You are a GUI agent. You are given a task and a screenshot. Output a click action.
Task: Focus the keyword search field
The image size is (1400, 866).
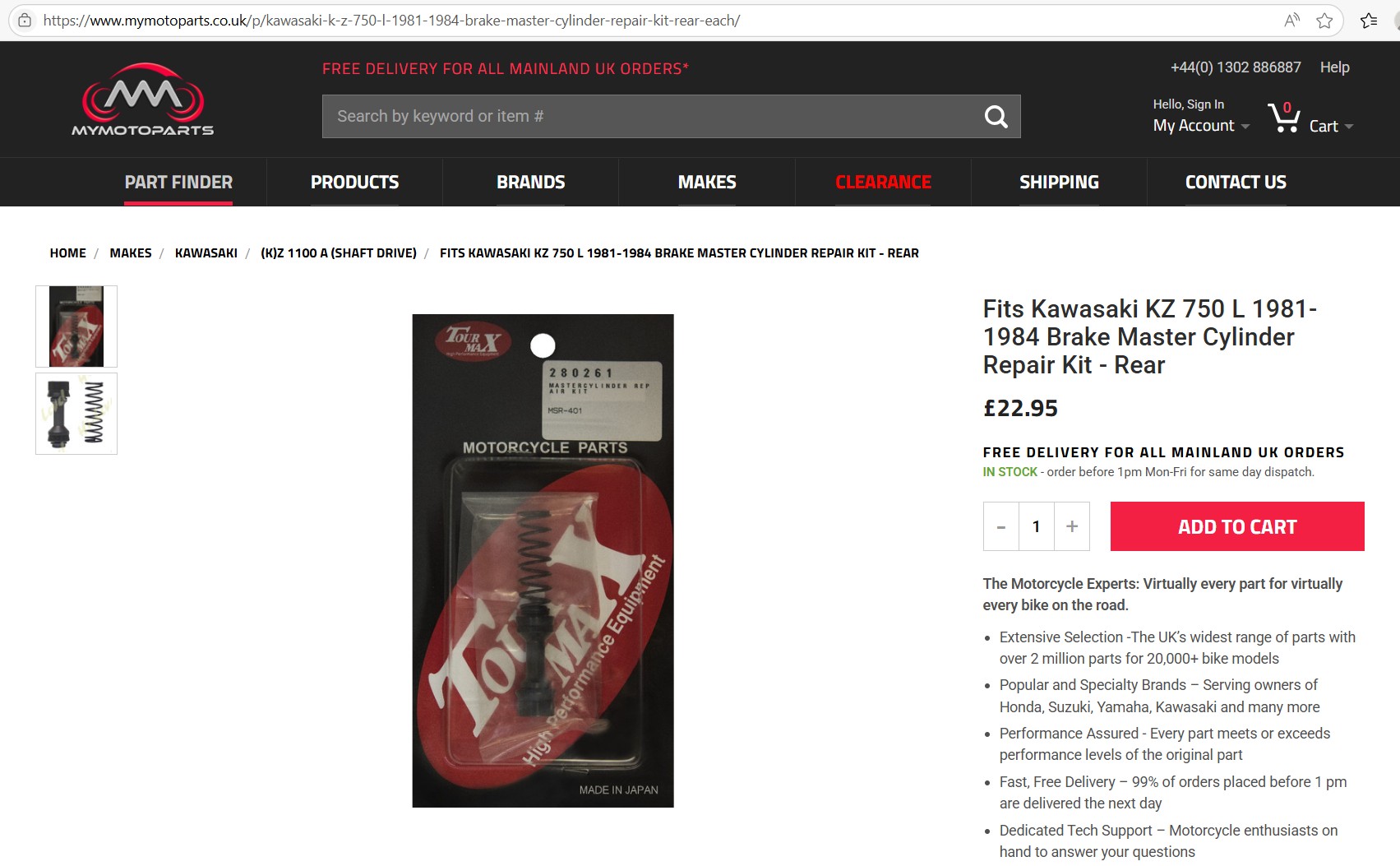click(649, 117)
